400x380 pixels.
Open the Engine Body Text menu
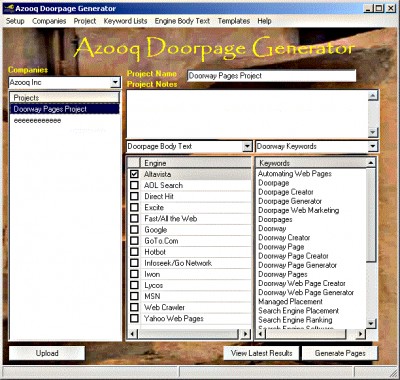[x=182, y=21]
